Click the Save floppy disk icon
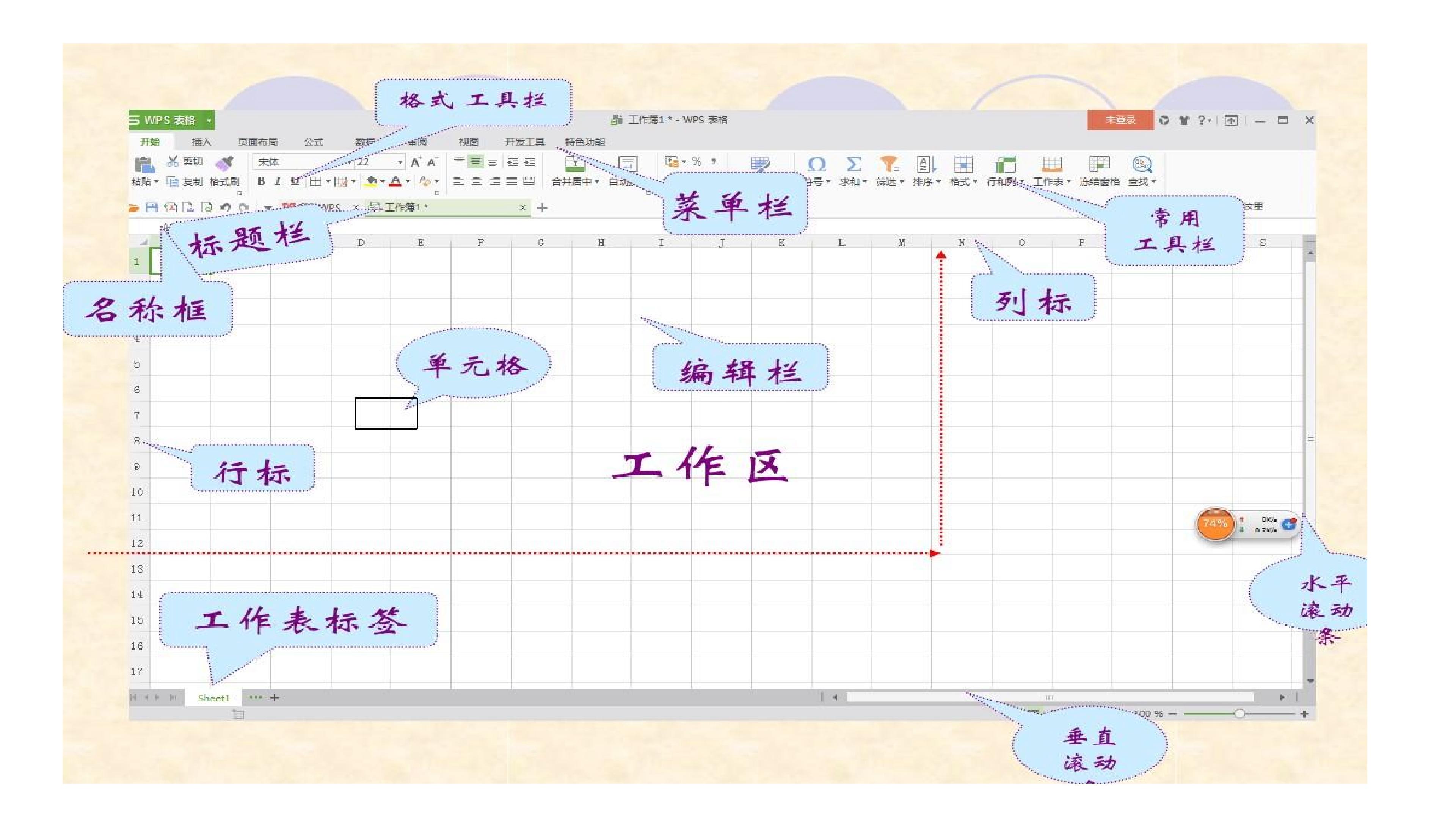The image size is (1456, 819). tap(152, 207)
